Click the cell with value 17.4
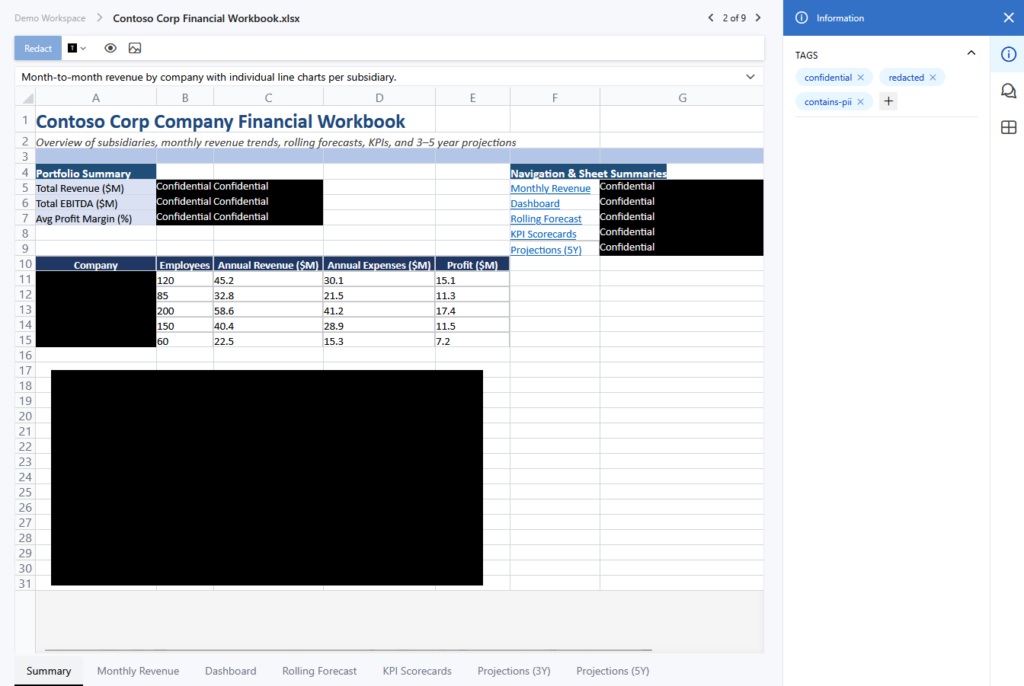The width and height of the screenshot is (1024, 686). 472,310
